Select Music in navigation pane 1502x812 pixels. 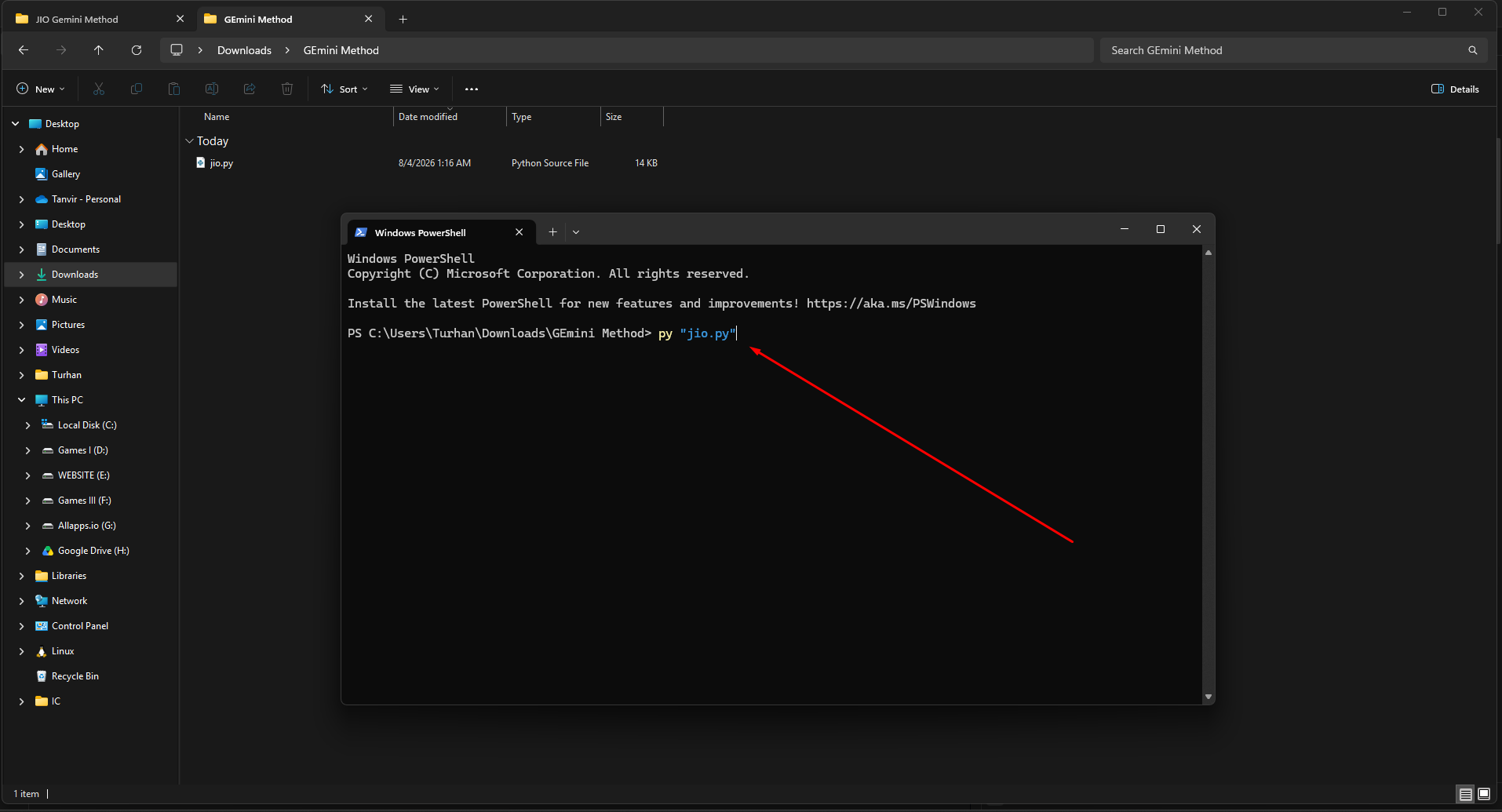64,300
